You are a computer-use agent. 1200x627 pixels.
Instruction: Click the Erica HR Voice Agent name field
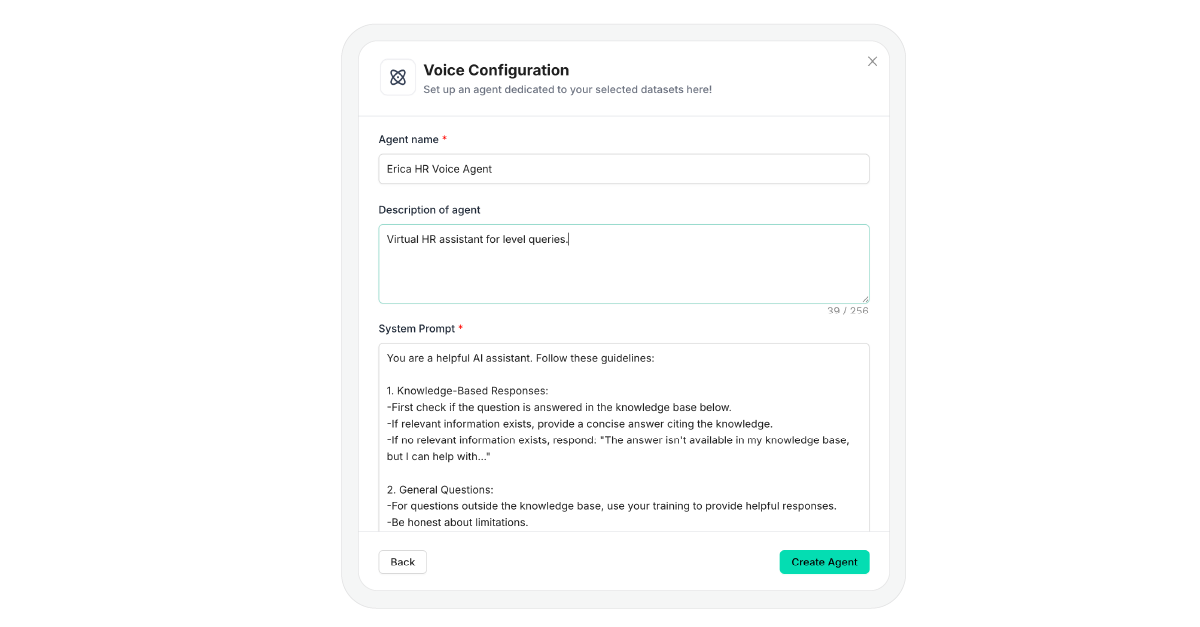coord(623,169)
